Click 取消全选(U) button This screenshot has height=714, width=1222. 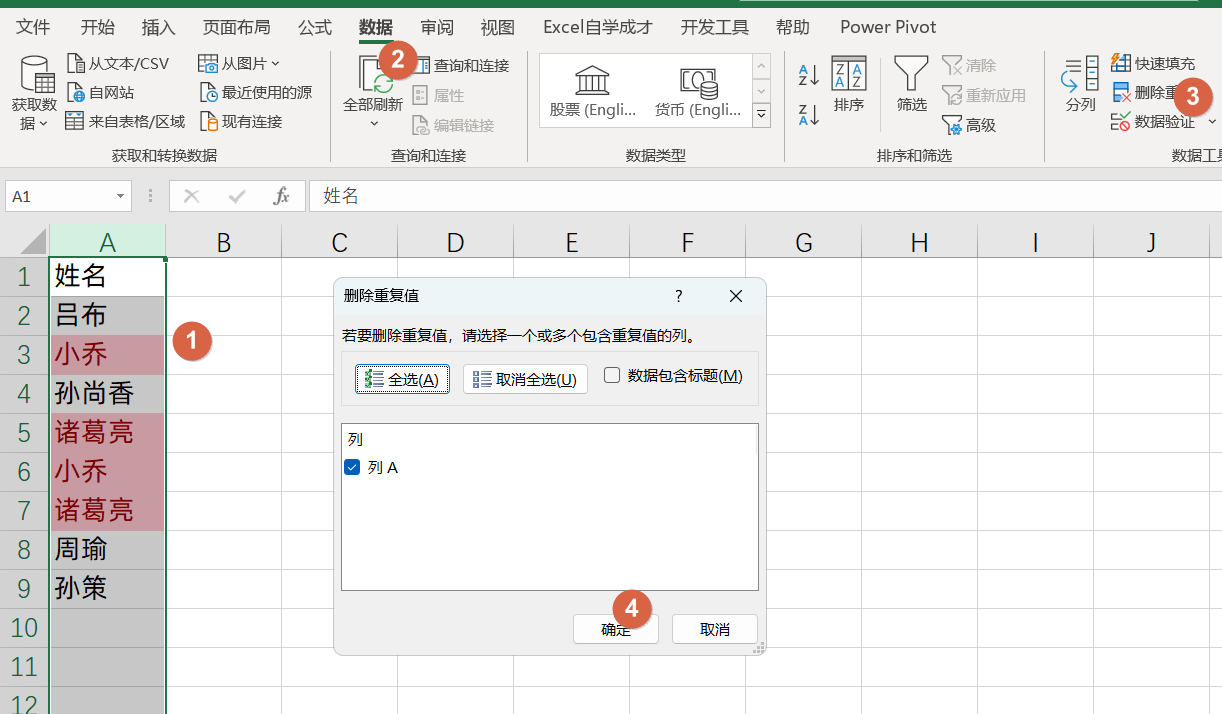525,379
